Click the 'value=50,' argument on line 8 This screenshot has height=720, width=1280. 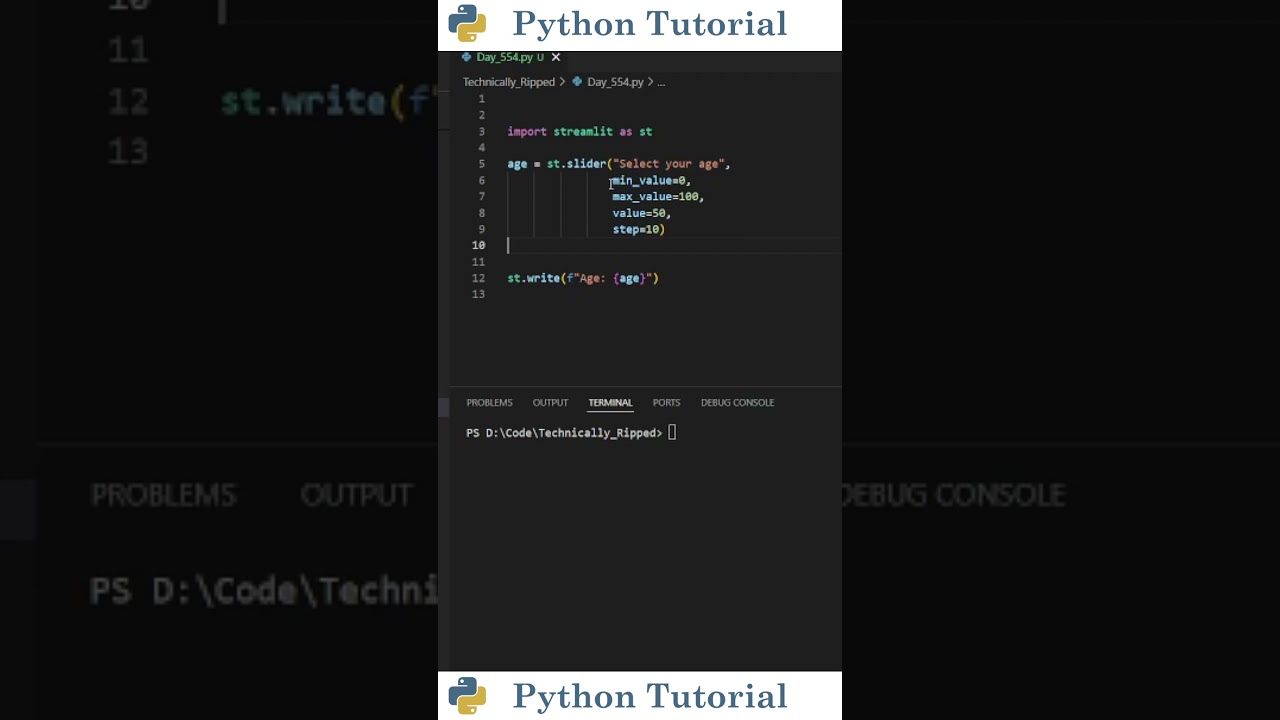[642, 213]
